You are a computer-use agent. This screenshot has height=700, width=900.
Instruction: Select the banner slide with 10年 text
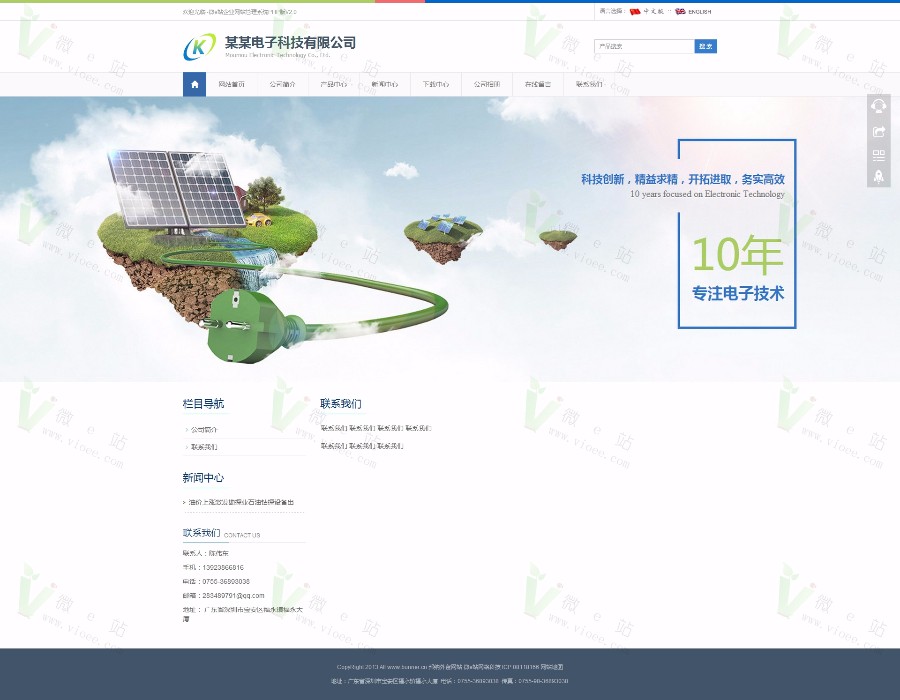[x=736, y=255]
